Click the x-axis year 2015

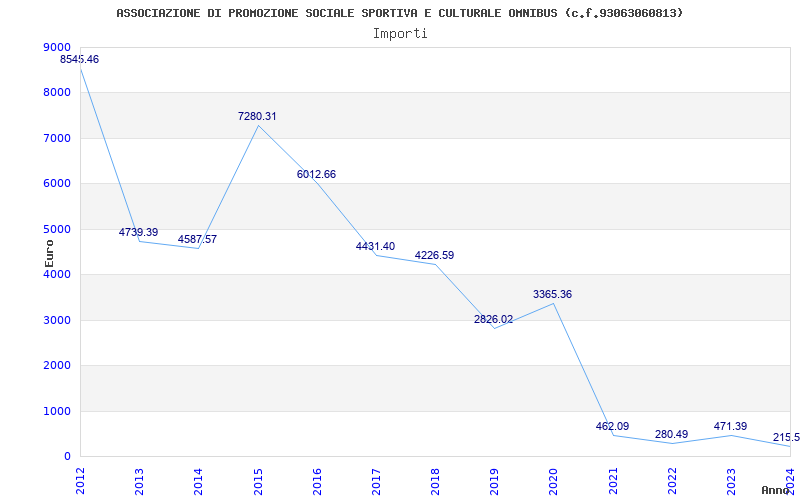point(258,481)
